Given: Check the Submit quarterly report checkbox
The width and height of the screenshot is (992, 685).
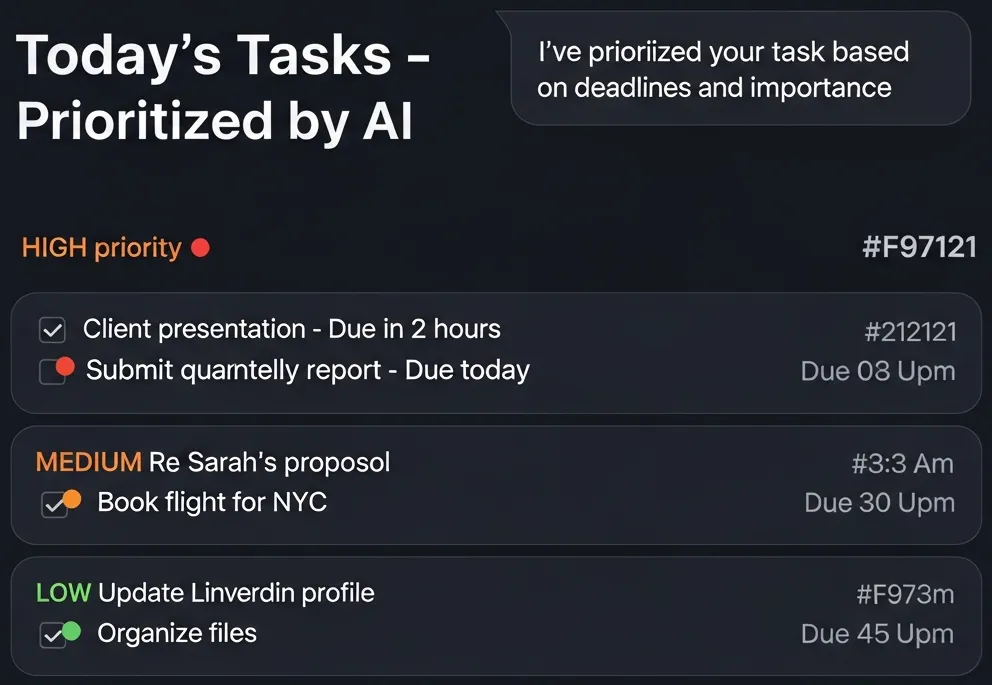Looking at the screenshot, I should coord(53,370).
